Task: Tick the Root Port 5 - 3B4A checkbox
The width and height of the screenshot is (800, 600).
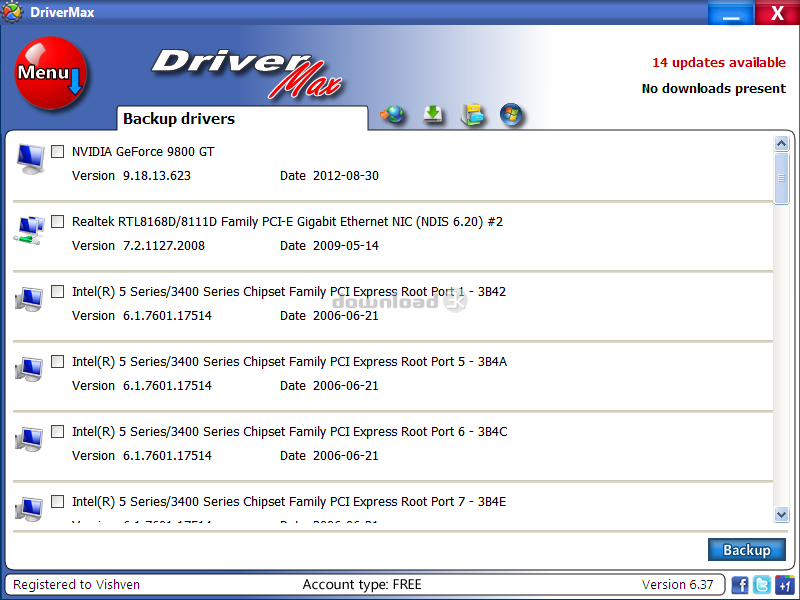Action: coord(58,361)
